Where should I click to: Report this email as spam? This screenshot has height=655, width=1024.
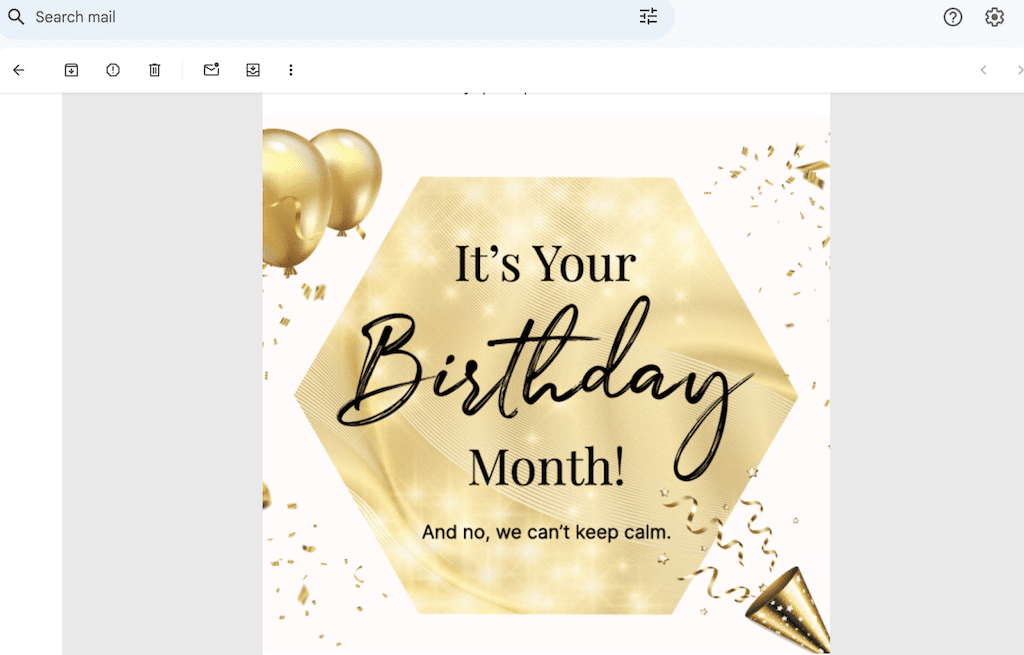(x=113, y=70)
